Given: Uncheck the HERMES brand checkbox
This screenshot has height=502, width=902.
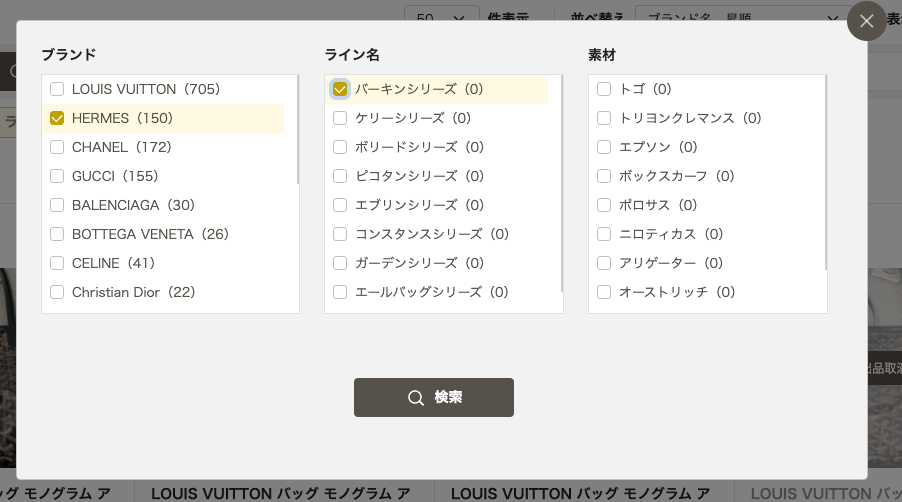Looking at the screenshot, I should click(57, 118).
